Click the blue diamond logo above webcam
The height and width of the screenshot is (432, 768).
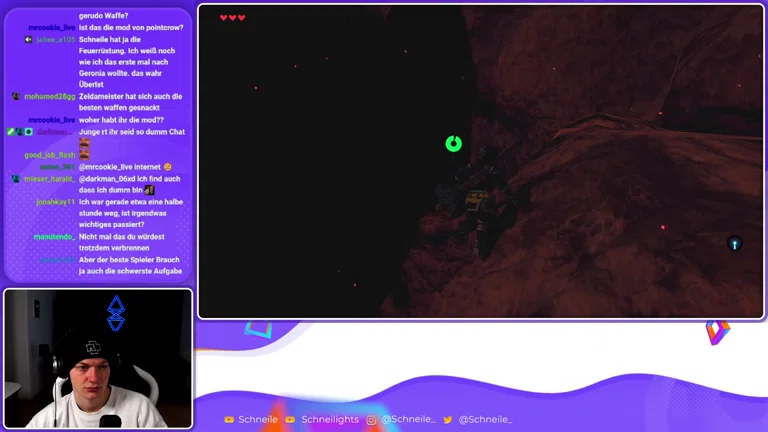point(116,313)
